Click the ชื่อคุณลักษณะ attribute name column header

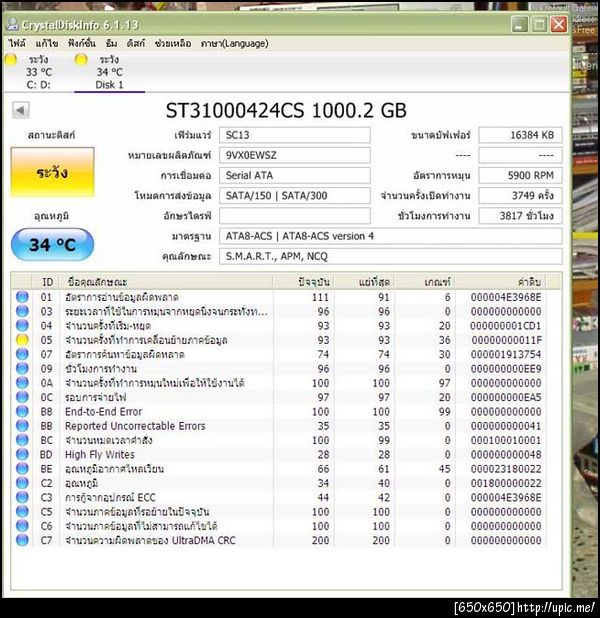click(x=166, y=282)
